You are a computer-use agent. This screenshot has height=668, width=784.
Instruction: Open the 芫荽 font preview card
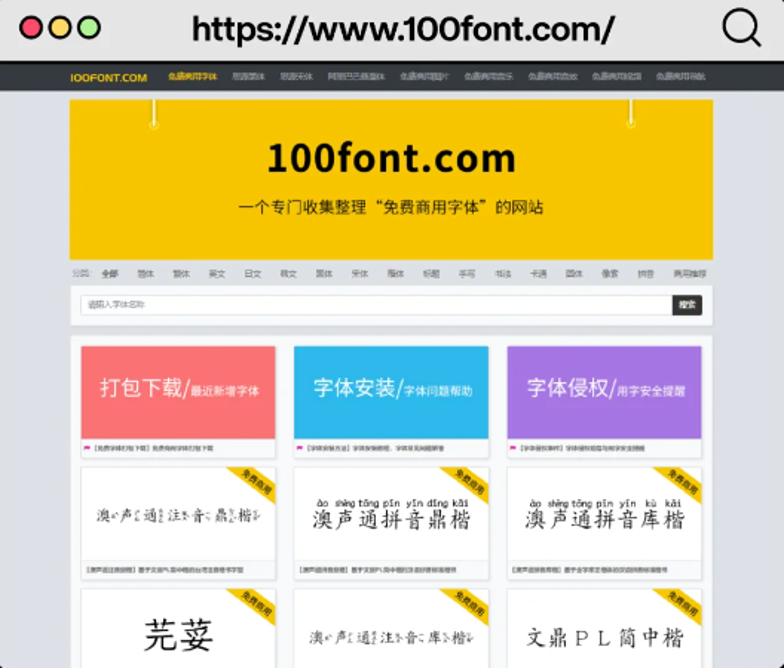[178, 628]
